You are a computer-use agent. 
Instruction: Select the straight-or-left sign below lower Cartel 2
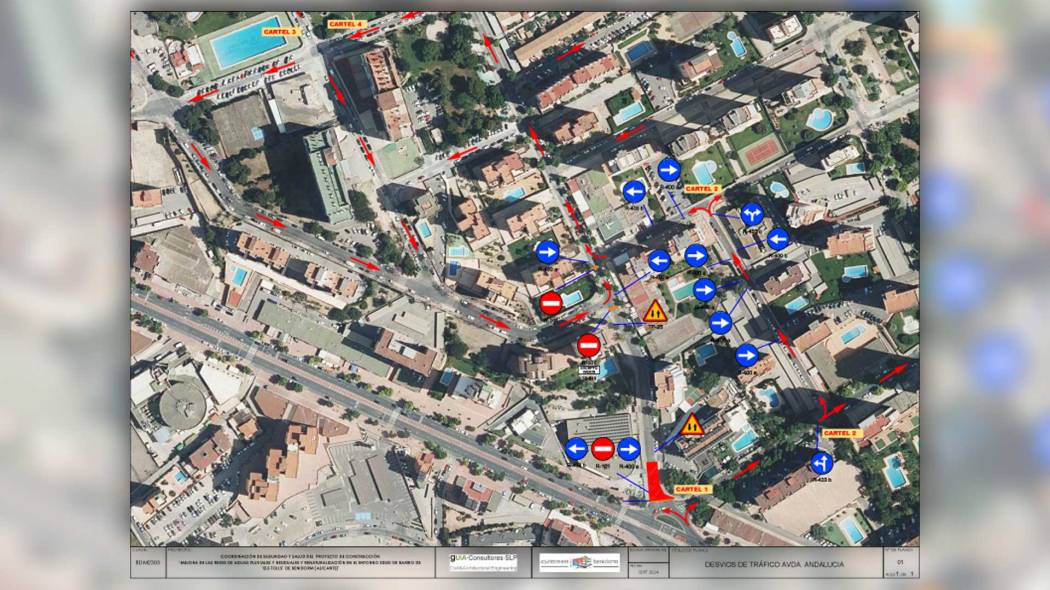point(821,463)
